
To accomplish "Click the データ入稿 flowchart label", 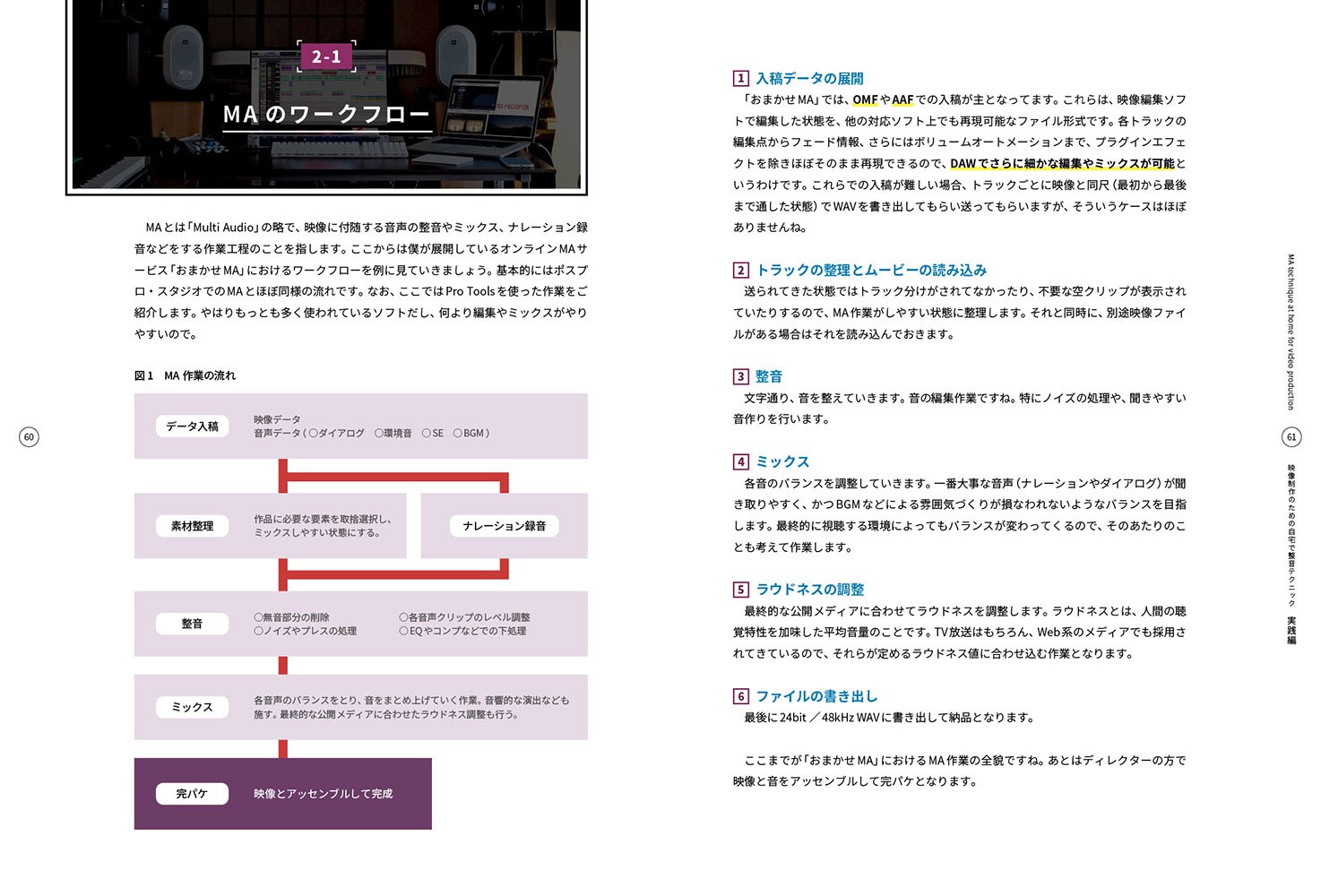I will (x=192, y=426).
